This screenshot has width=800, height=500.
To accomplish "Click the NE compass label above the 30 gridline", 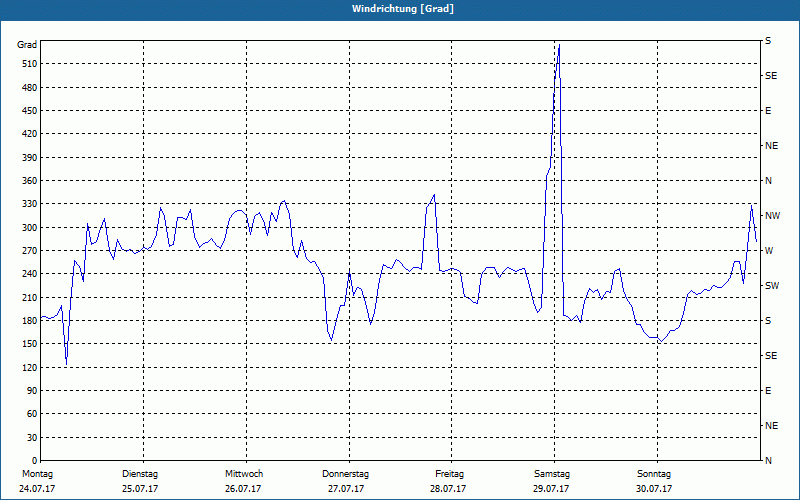I will tap(771, 426).
